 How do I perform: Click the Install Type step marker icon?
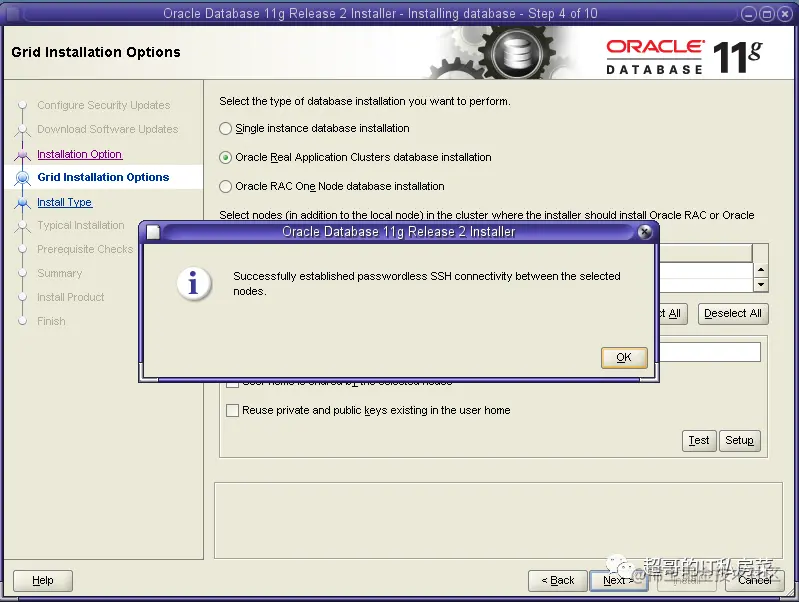[x=22, y=202]
